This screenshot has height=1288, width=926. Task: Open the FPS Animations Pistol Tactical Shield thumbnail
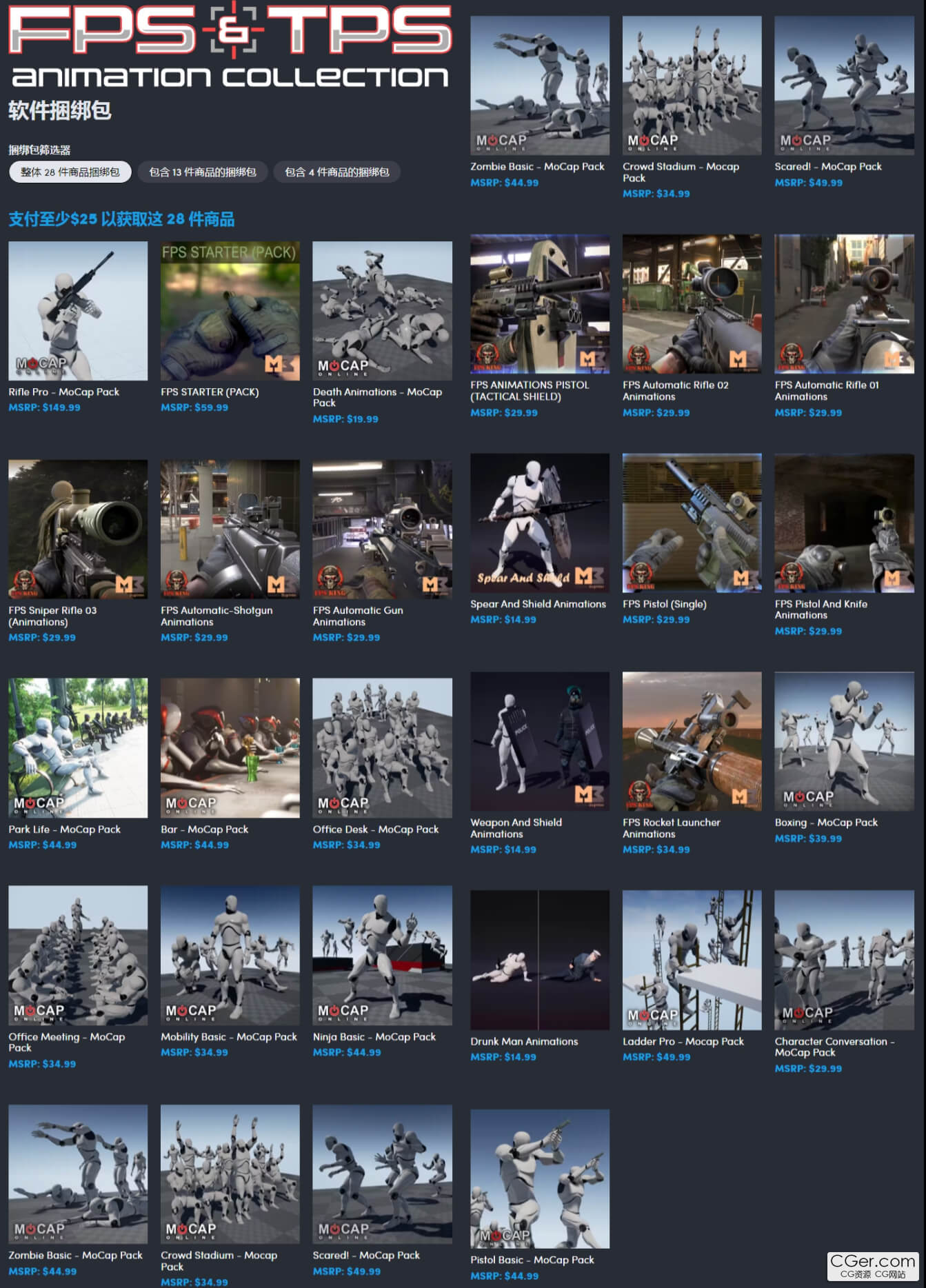540,304
